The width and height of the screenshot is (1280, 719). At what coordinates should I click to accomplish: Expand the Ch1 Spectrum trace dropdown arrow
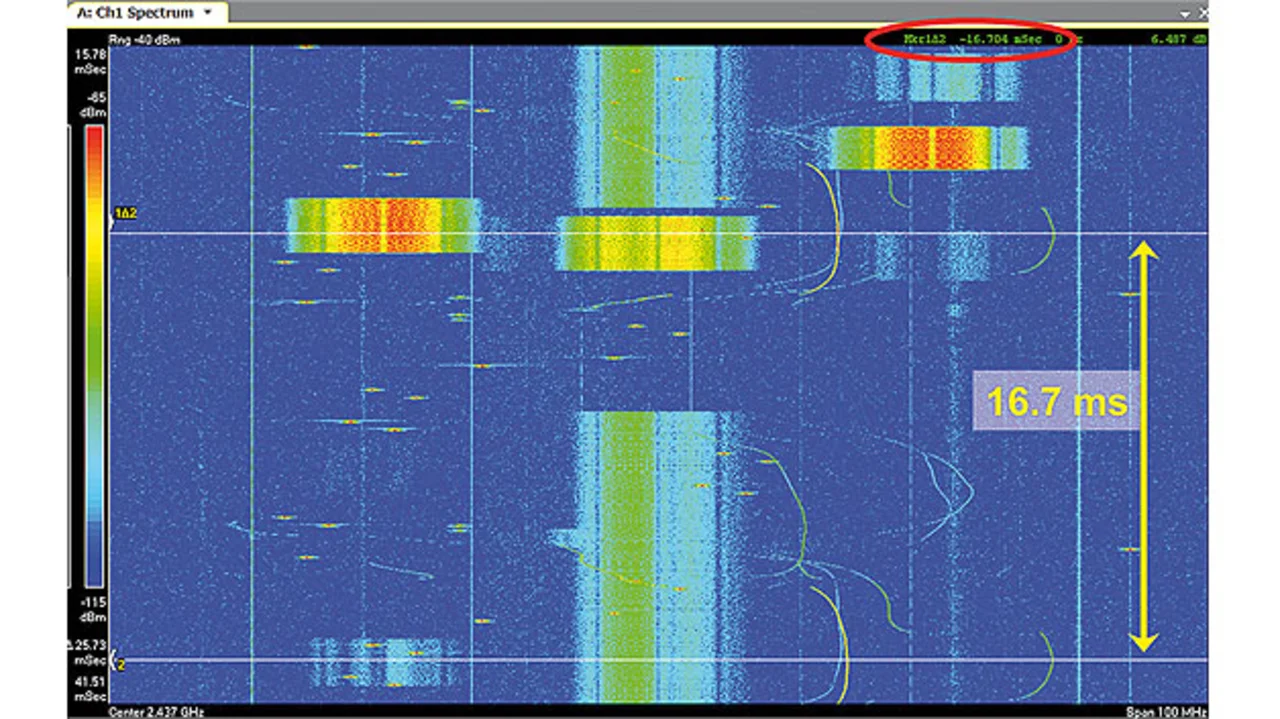(208, 14)
